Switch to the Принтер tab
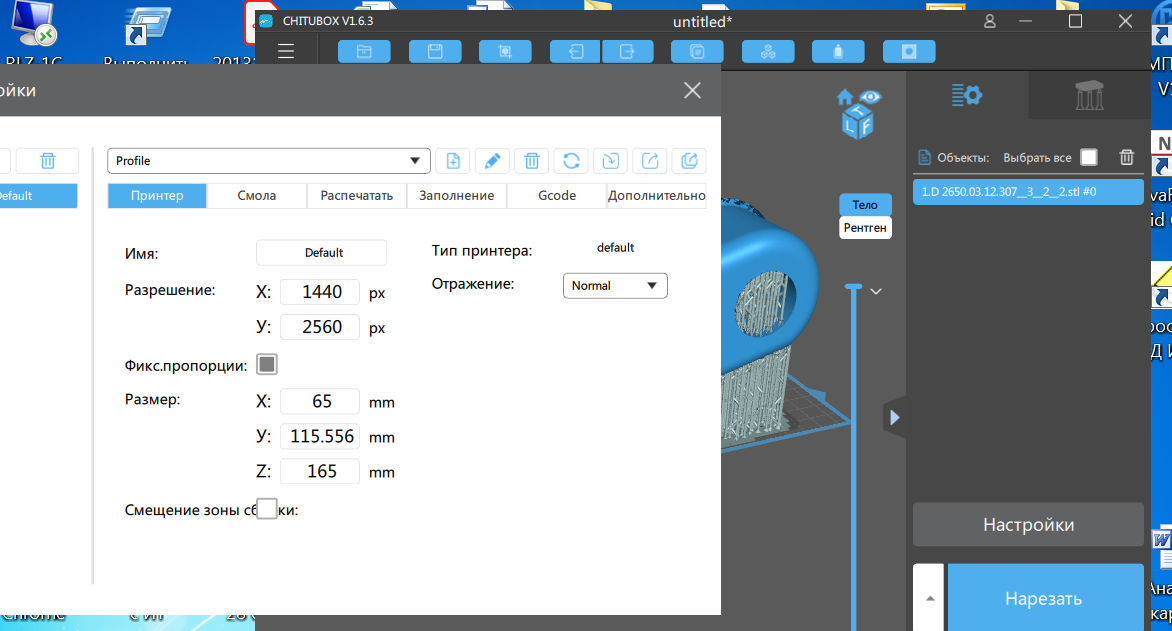Screen dimensions: 1172x631 [157, 195]
